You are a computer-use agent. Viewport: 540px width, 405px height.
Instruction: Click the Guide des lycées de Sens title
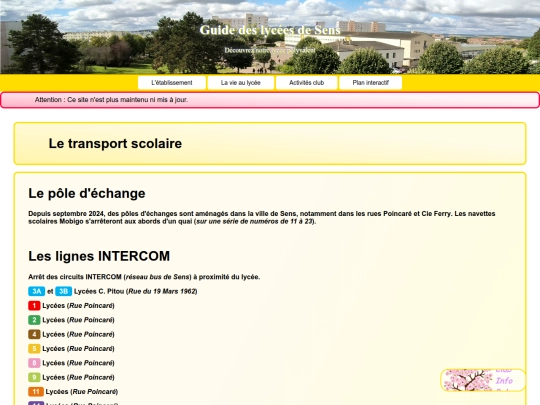pyautogui.click(x=270, y=30)
